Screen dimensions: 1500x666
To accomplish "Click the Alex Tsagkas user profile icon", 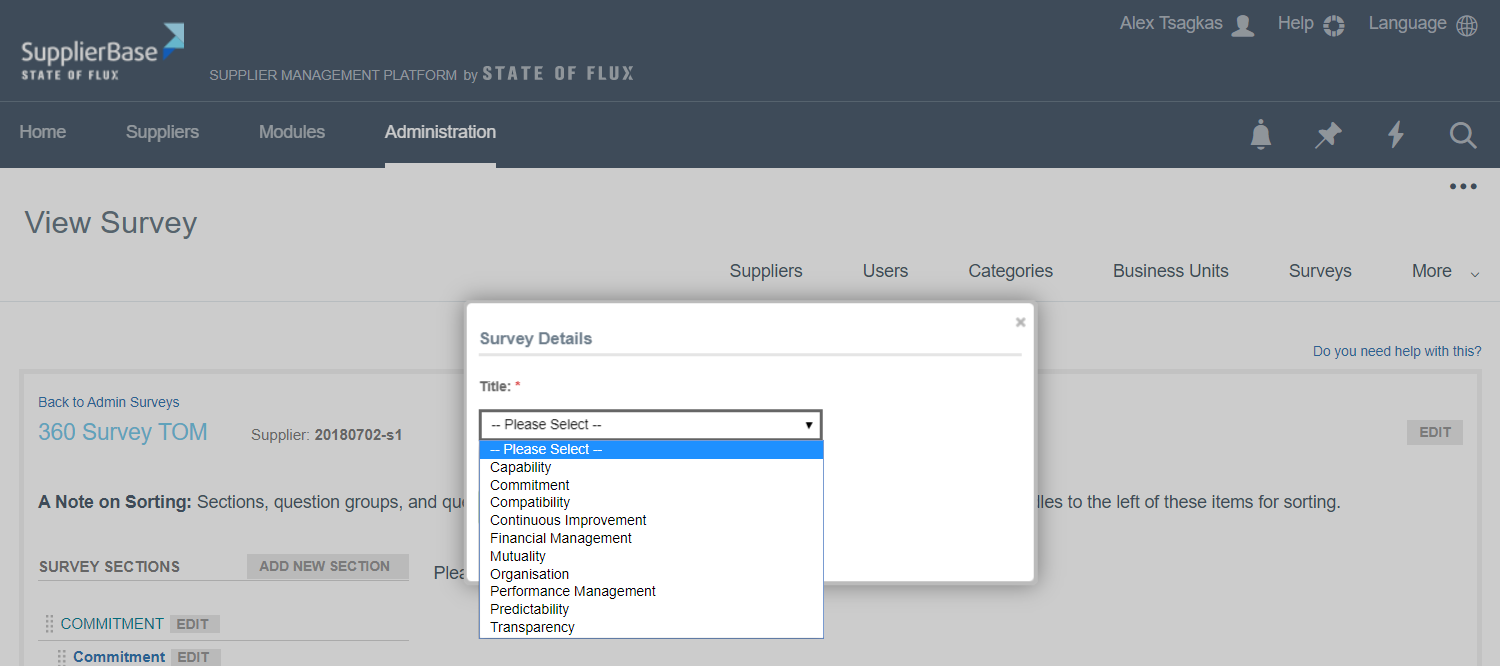I will [x=1243, y=25].
